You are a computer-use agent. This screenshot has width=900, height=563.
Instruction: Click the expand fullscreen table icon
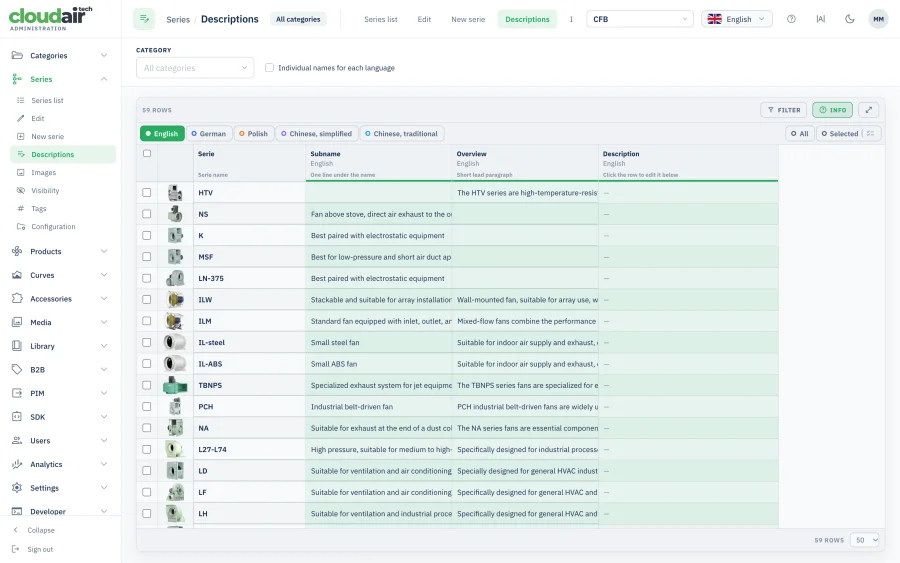point(868,110)
